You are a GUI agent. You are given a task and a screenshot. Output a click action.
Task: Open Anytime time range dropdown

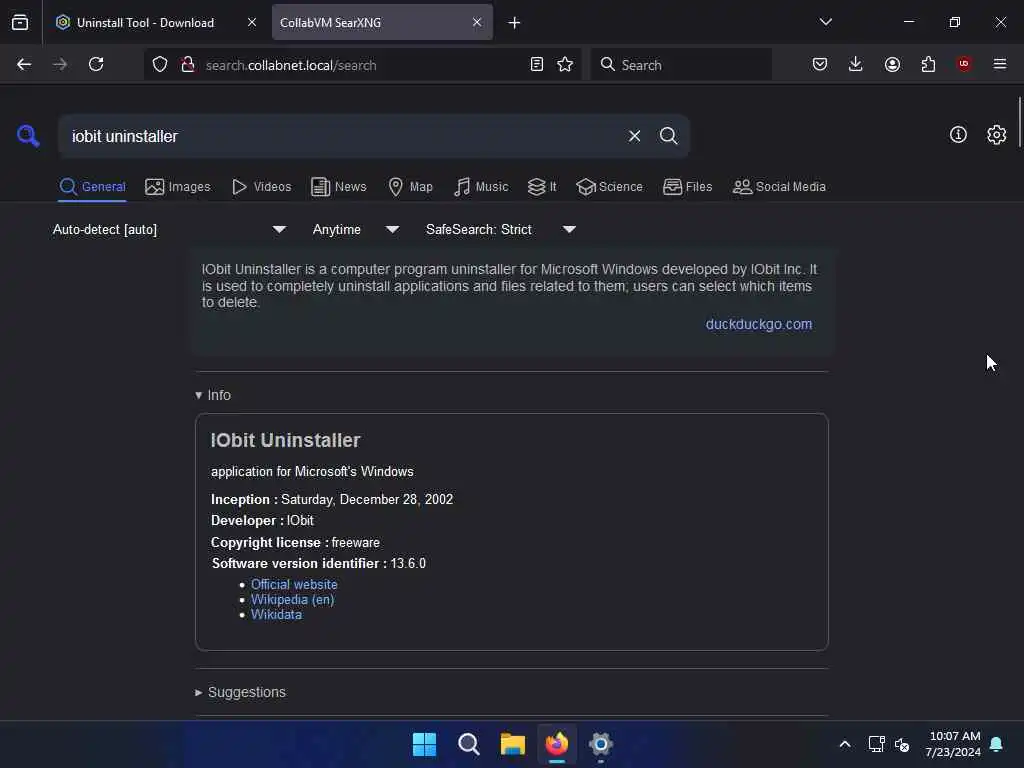355,229
